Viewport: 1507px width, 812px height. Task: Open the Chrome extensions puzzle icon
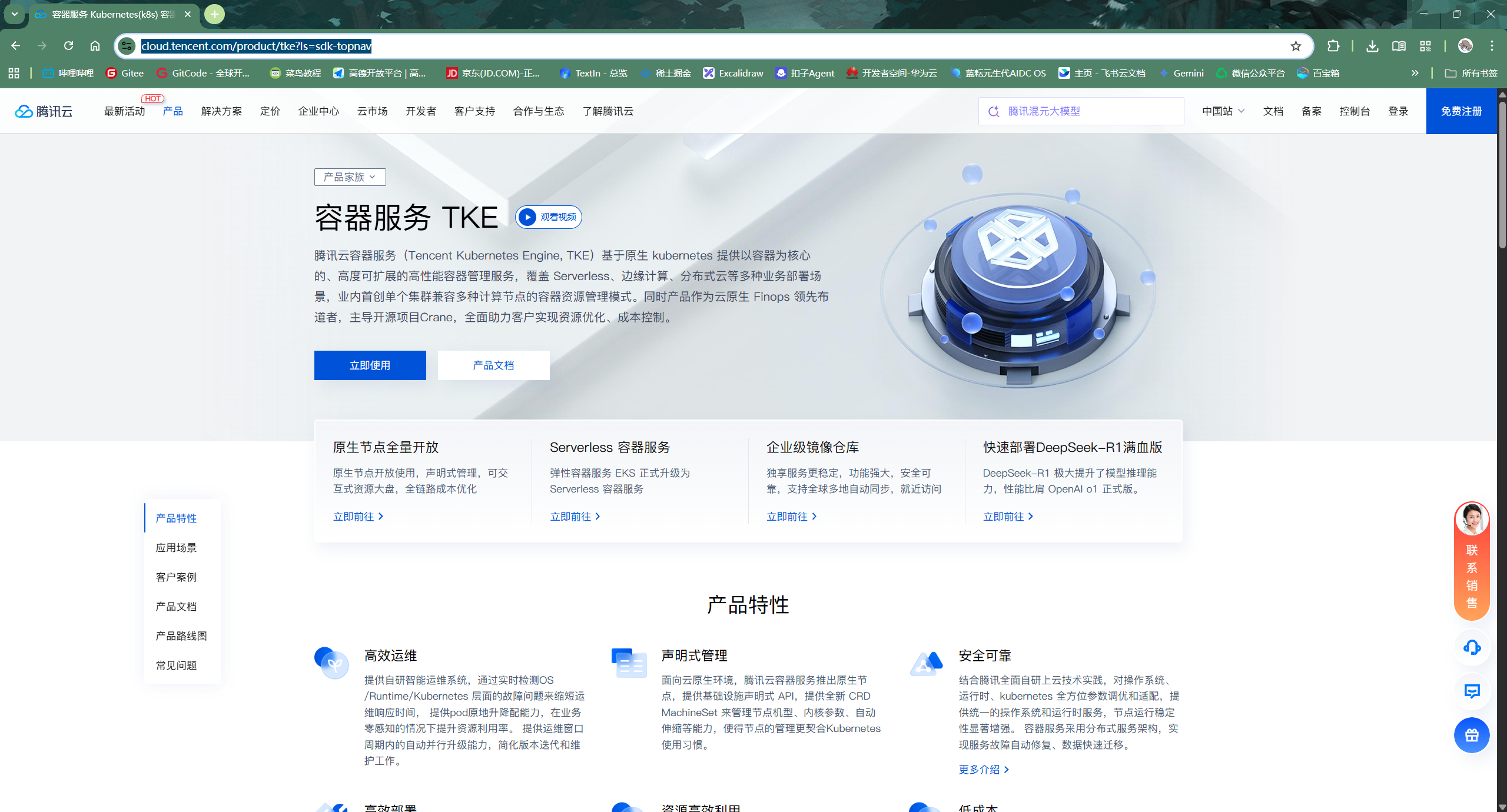coord(1333,46)
